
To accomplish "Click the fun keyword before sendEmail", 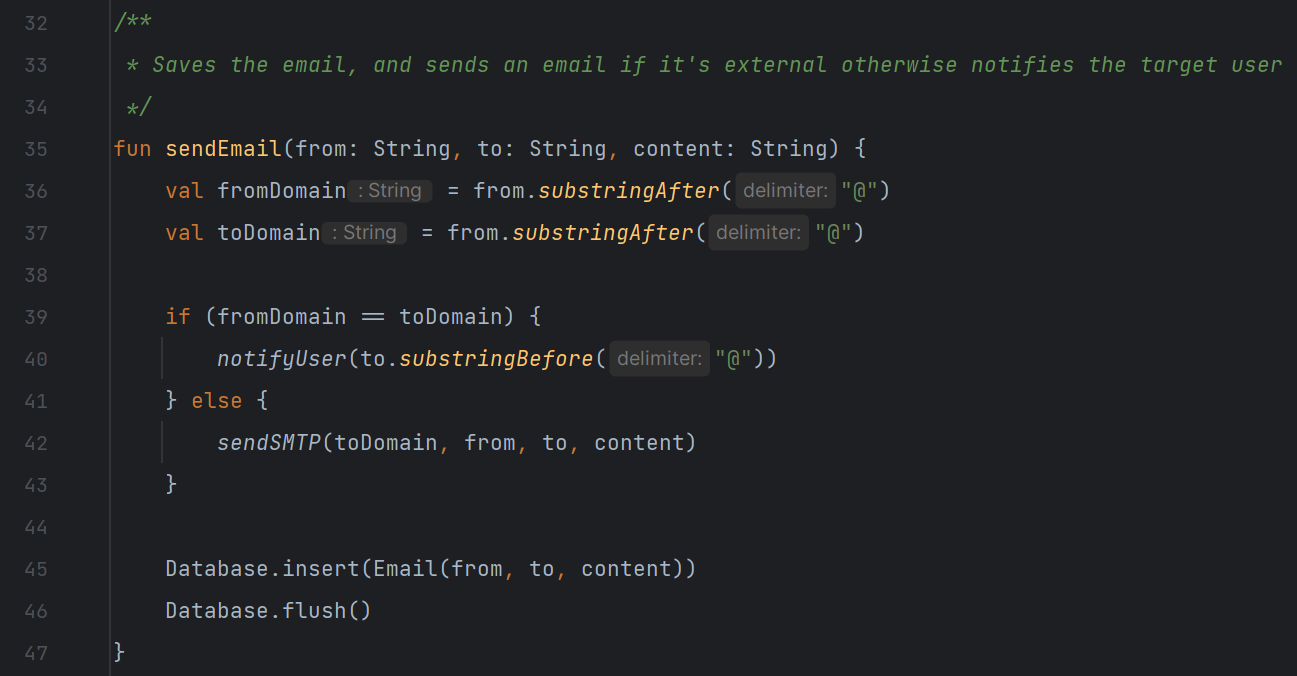I will [132, 149].
